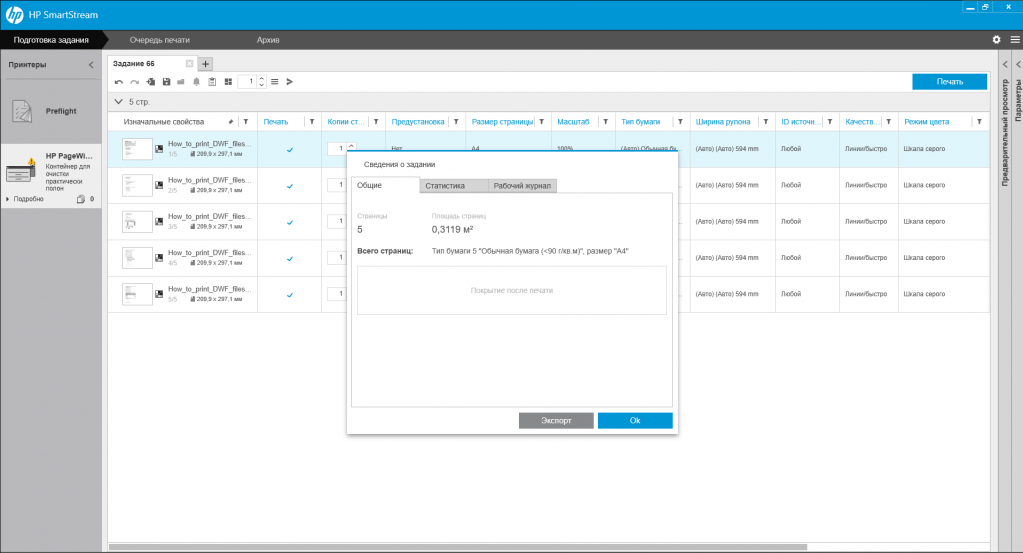Screen dimensions: 1023x553
Task: Collapse the Принтеры panel arrow
Action: [91, 65]
